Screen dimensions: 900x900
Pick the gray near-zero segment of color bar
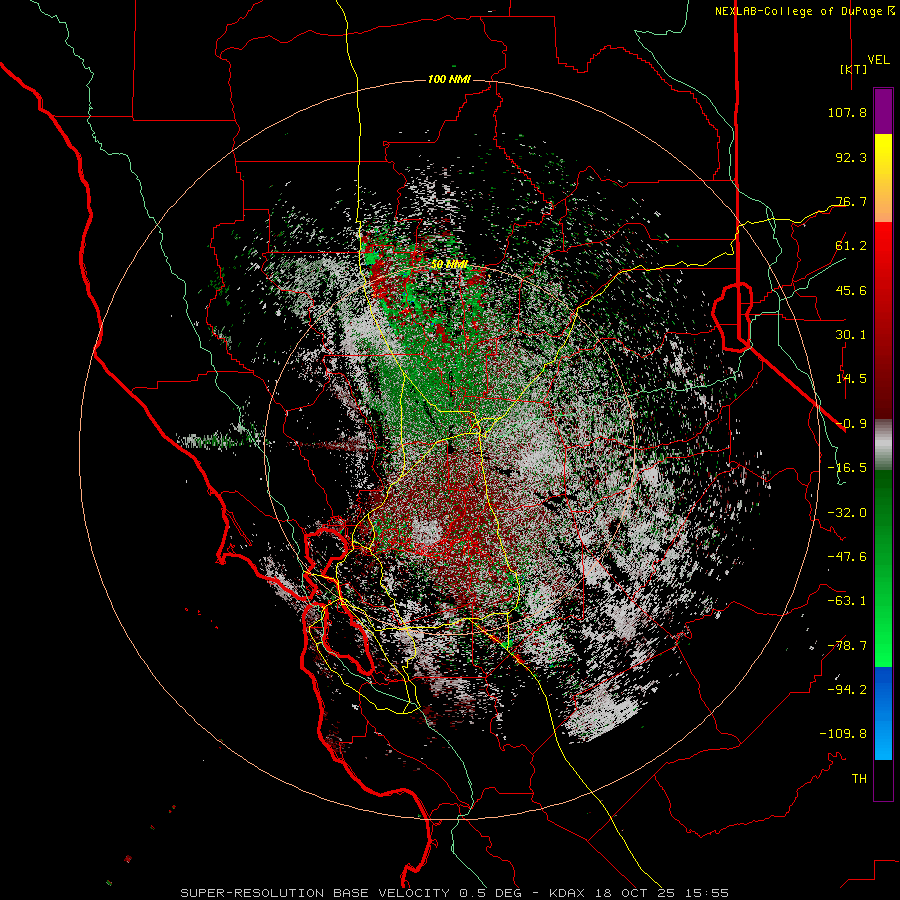883,445
